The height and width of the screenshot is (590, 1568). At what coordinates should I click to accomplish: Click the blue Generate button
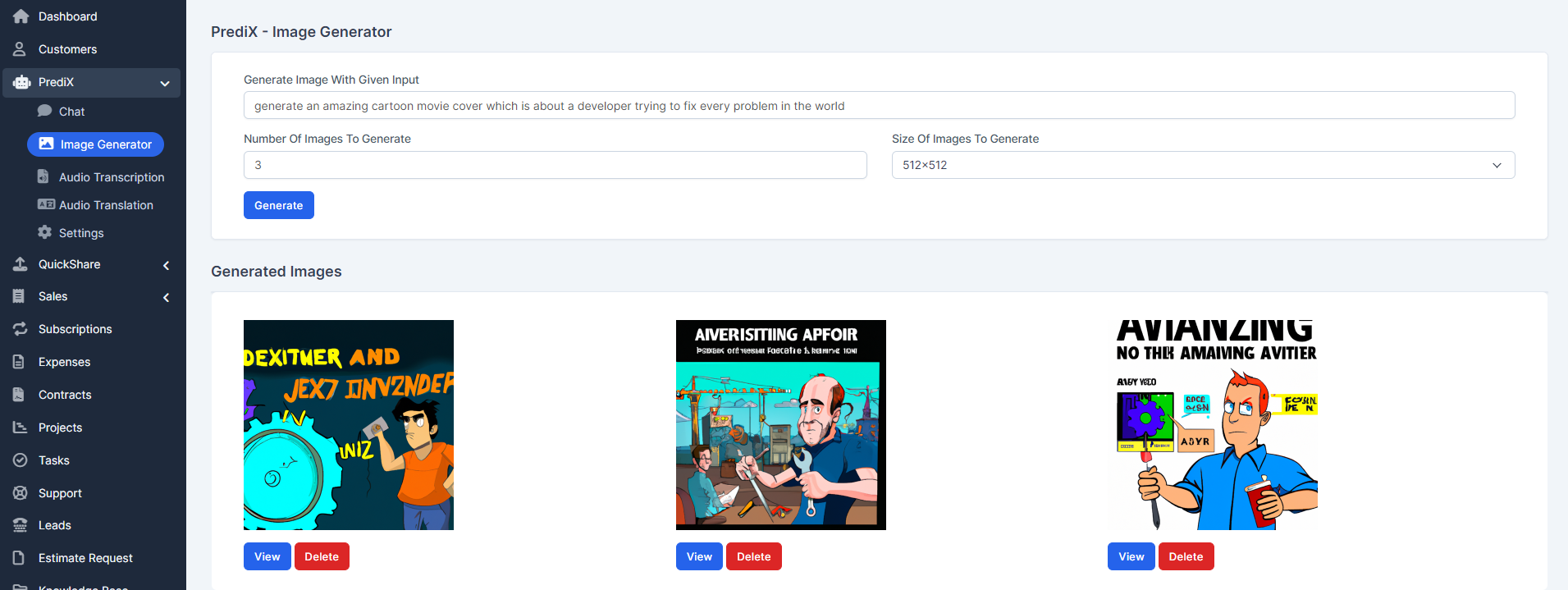(x=279, y=205)
